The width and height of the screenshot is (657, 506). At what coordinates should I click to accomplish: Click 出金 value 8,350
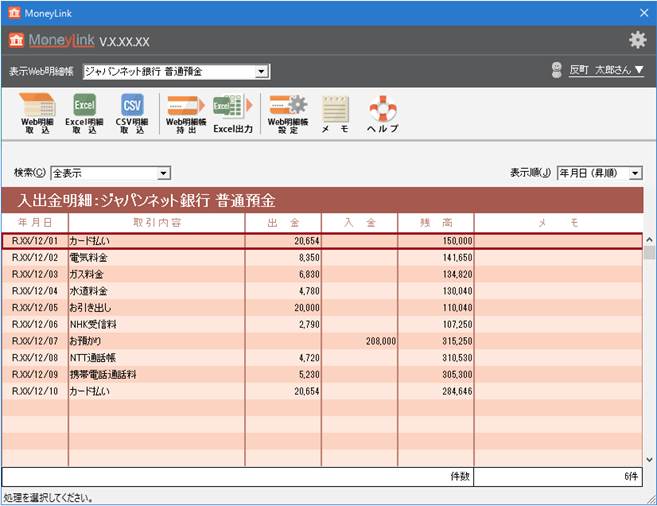tap(309, 258)
